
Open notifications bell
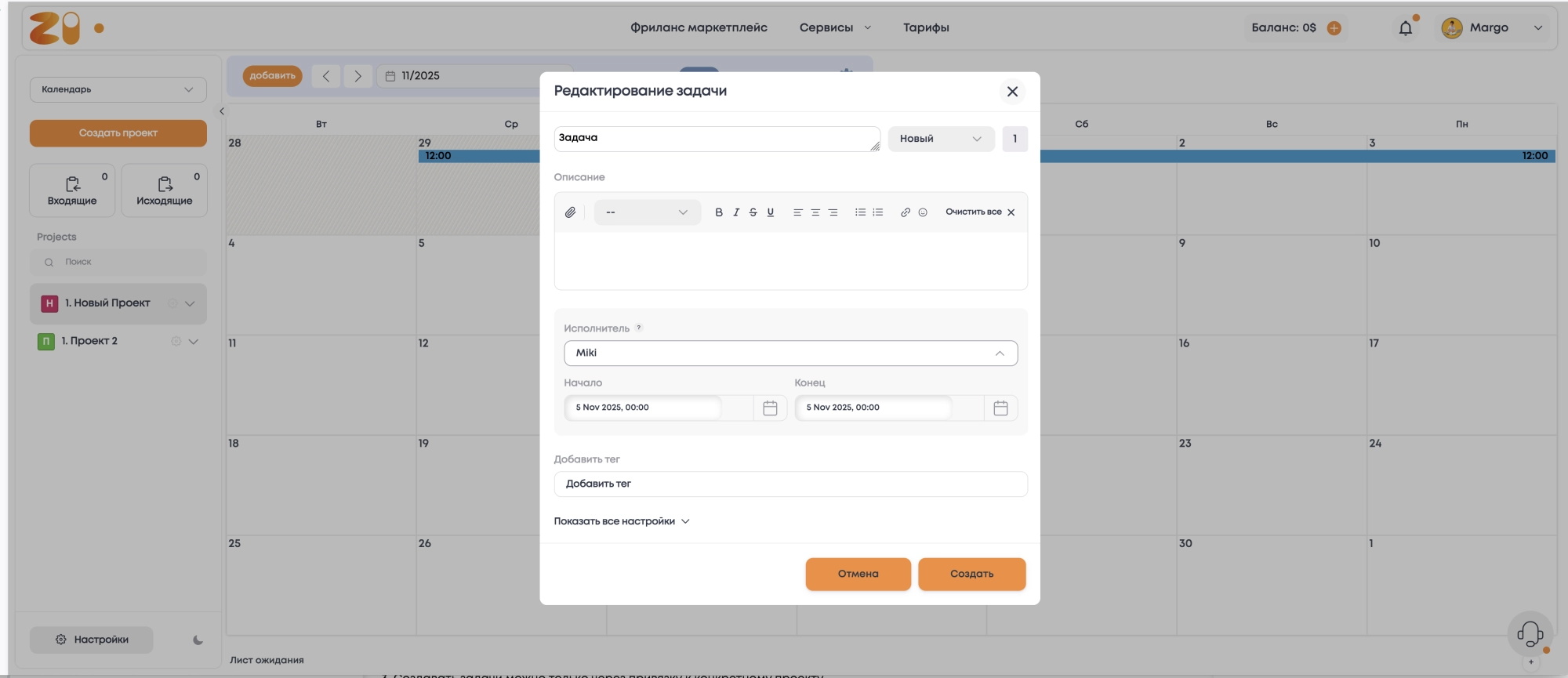(1406, 28)
